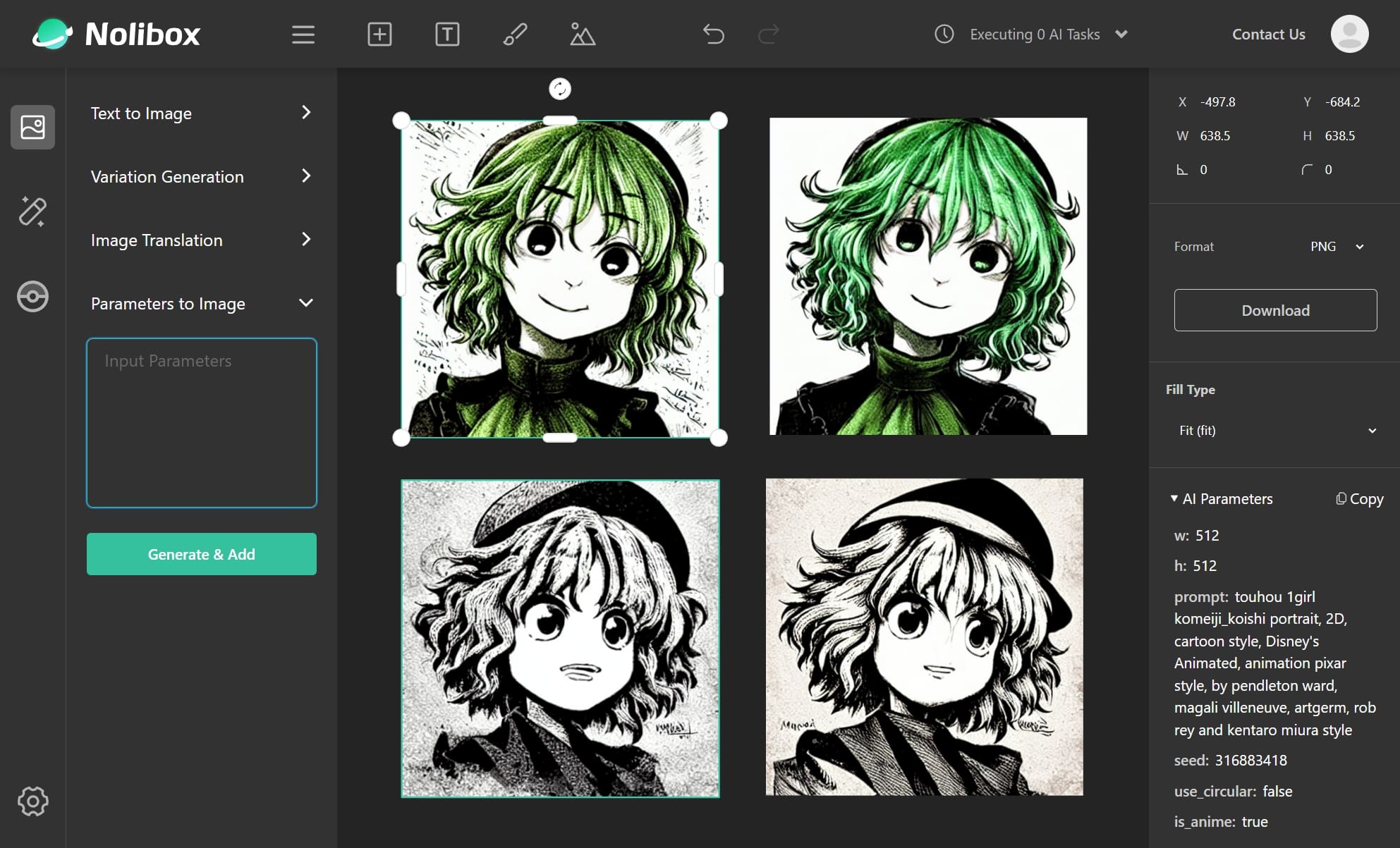The width and height of the screenshot is (1400, 848).
Task: Click the rotate handle above selected image
Action: tap(560, 89)
